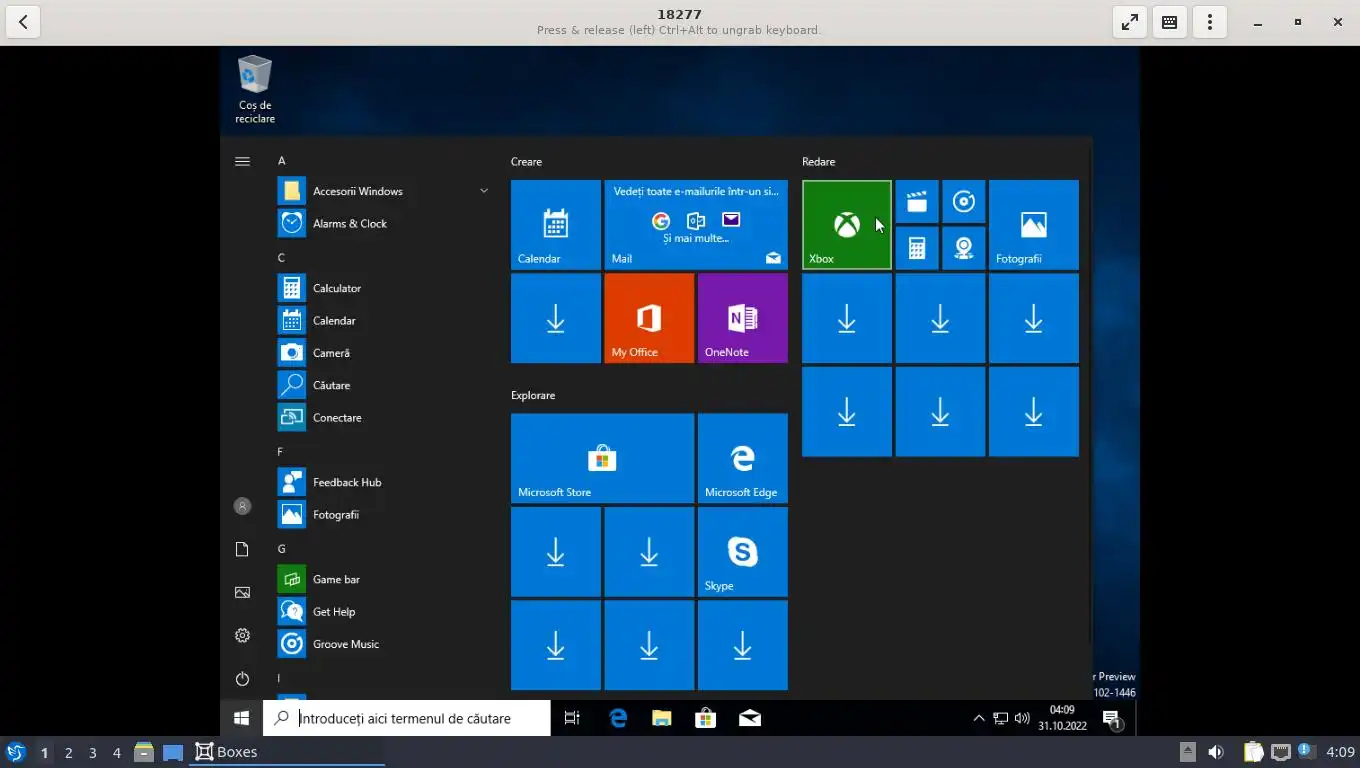
Task: Open the Calendar tile under Creare
Action: (555, 225)
